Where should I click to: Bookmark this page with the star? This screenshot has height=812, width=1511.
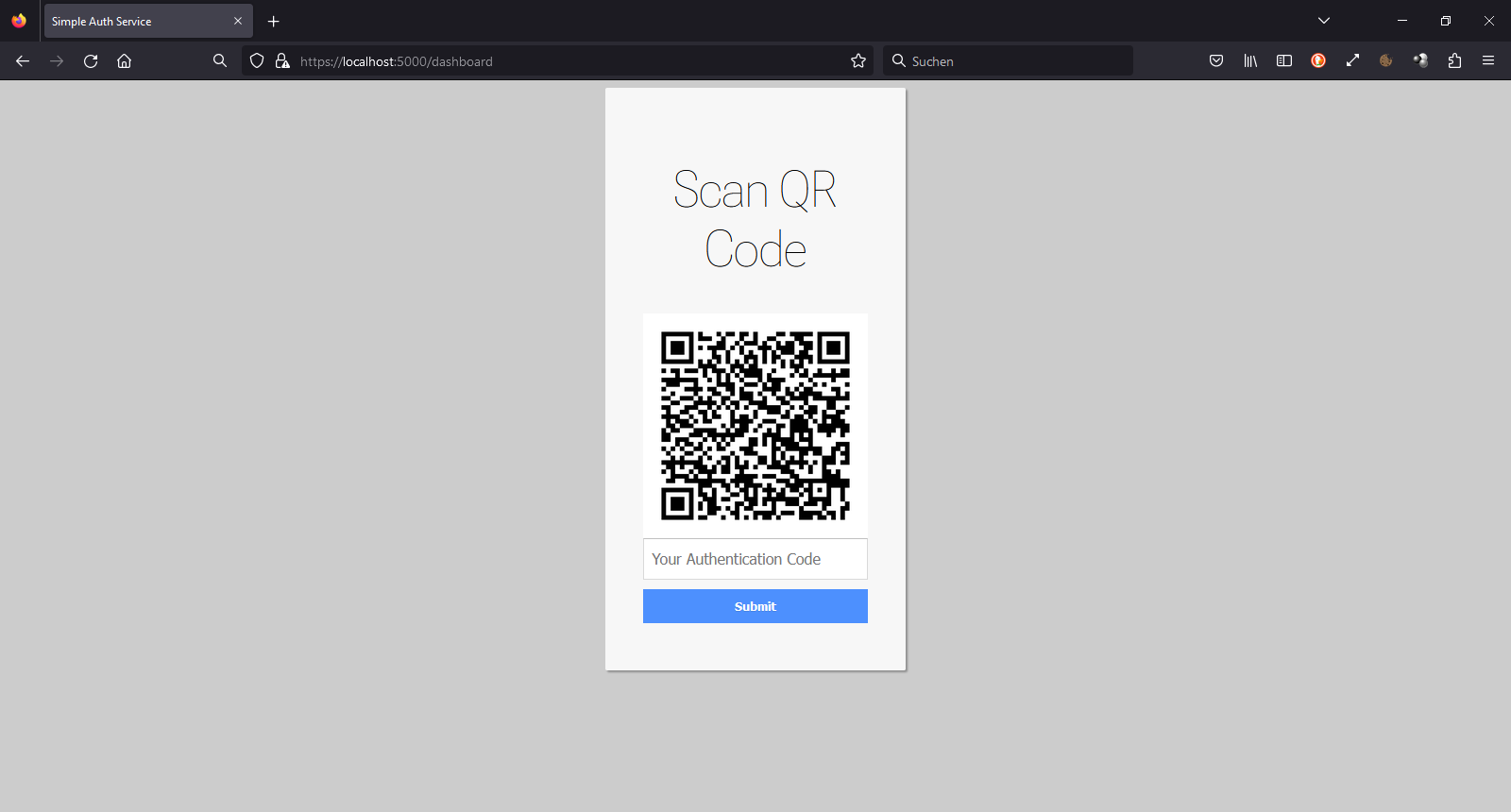[x=858, y=61]
